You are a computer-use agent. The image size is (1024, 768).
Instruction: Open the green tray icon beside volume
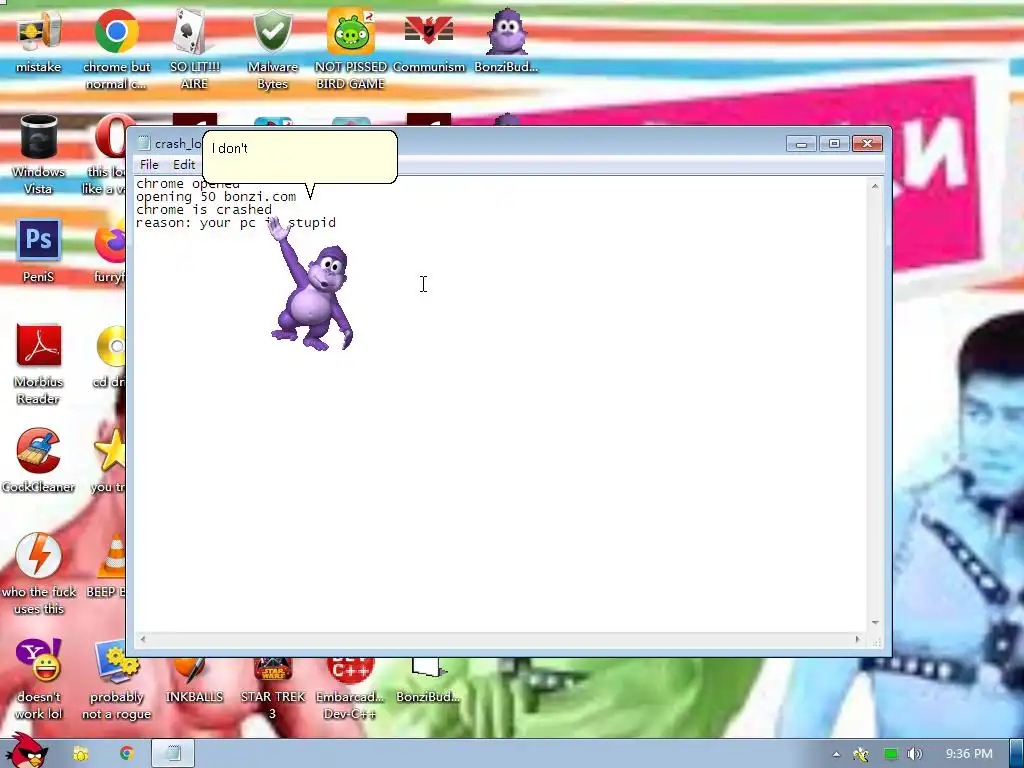891,754
